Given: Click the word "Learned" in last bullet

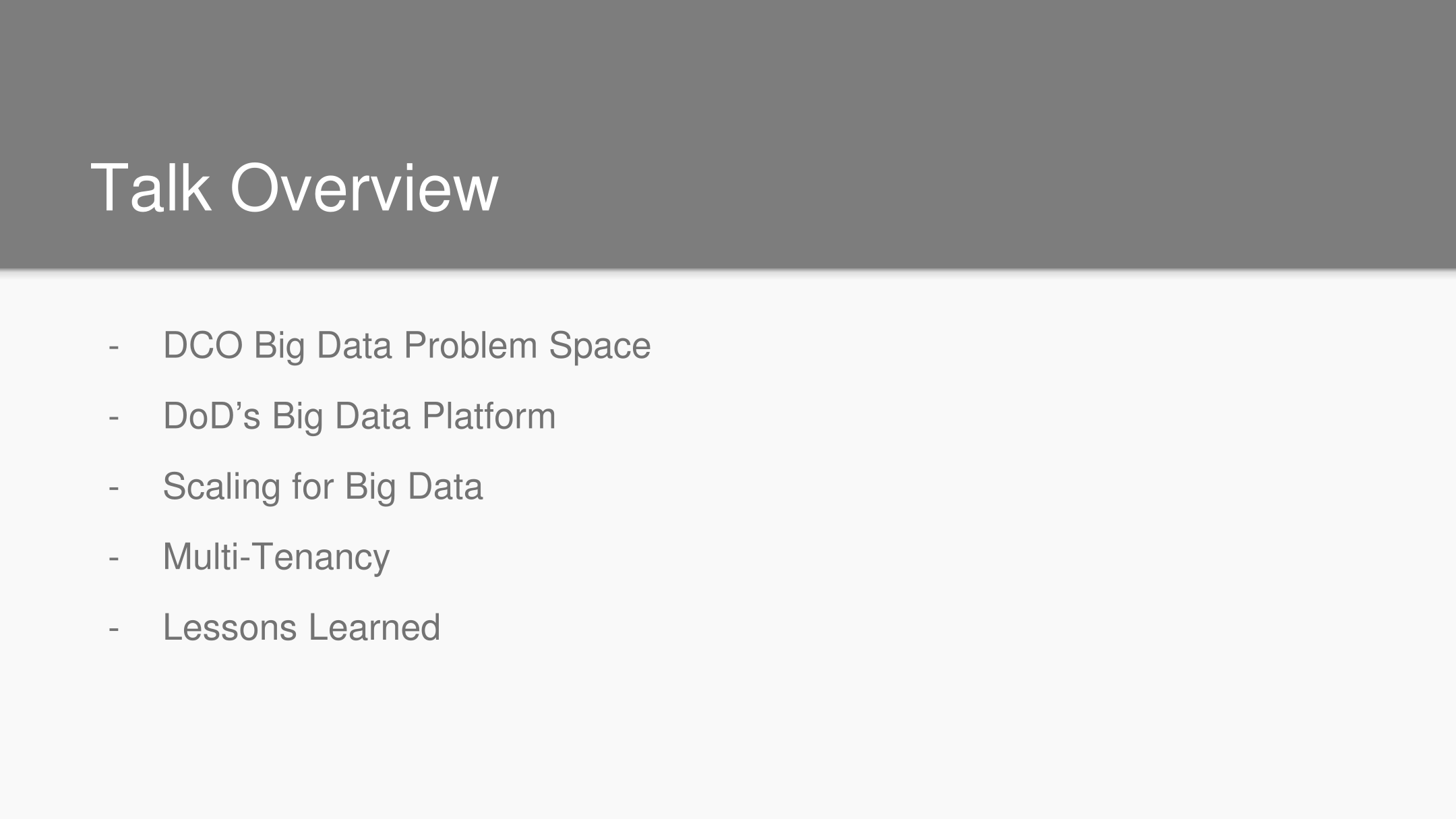Looking at the screenshot, I should [374, 628].
